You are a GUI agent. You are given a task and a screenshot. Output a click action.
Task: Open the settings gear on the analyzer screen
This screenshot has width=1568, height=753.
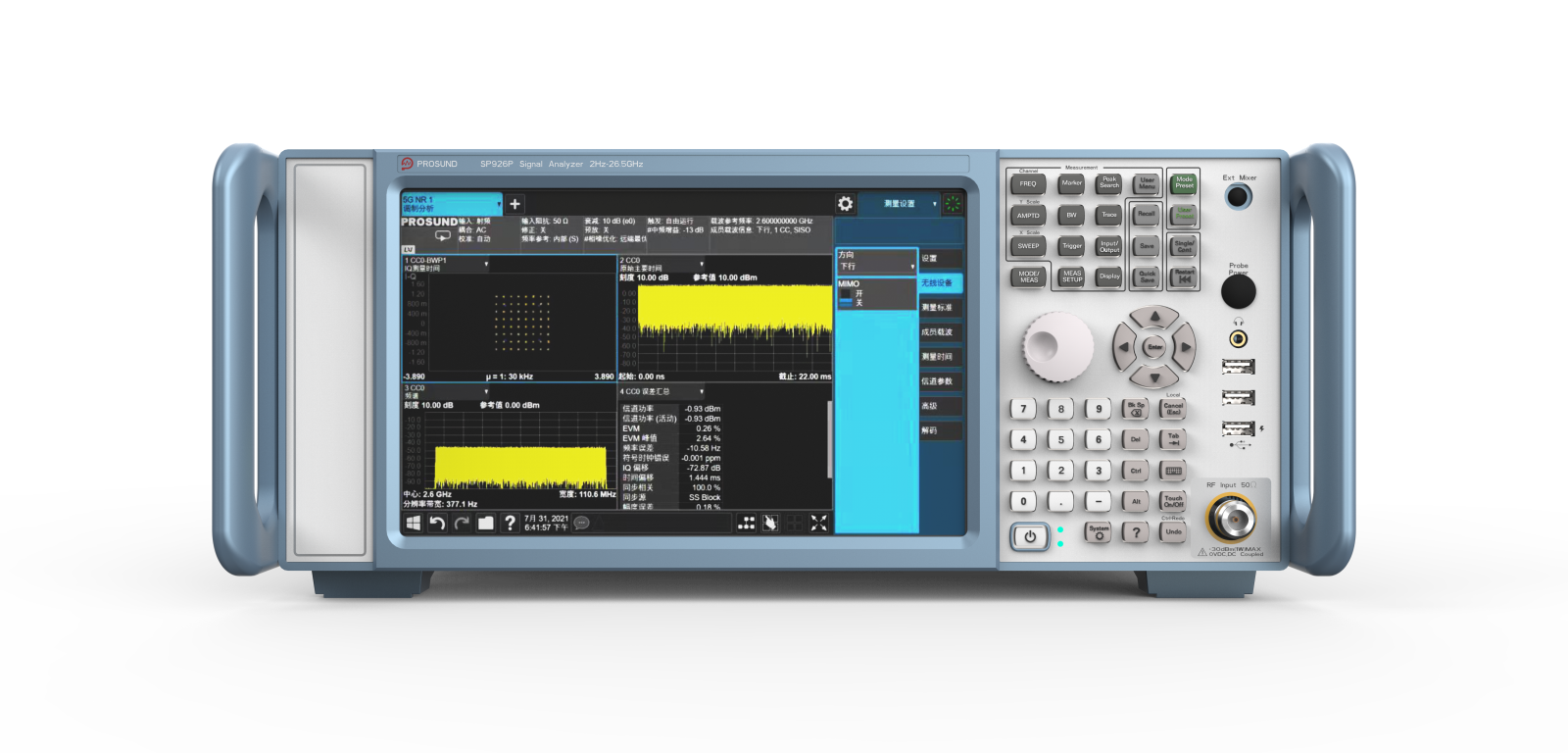845,204
